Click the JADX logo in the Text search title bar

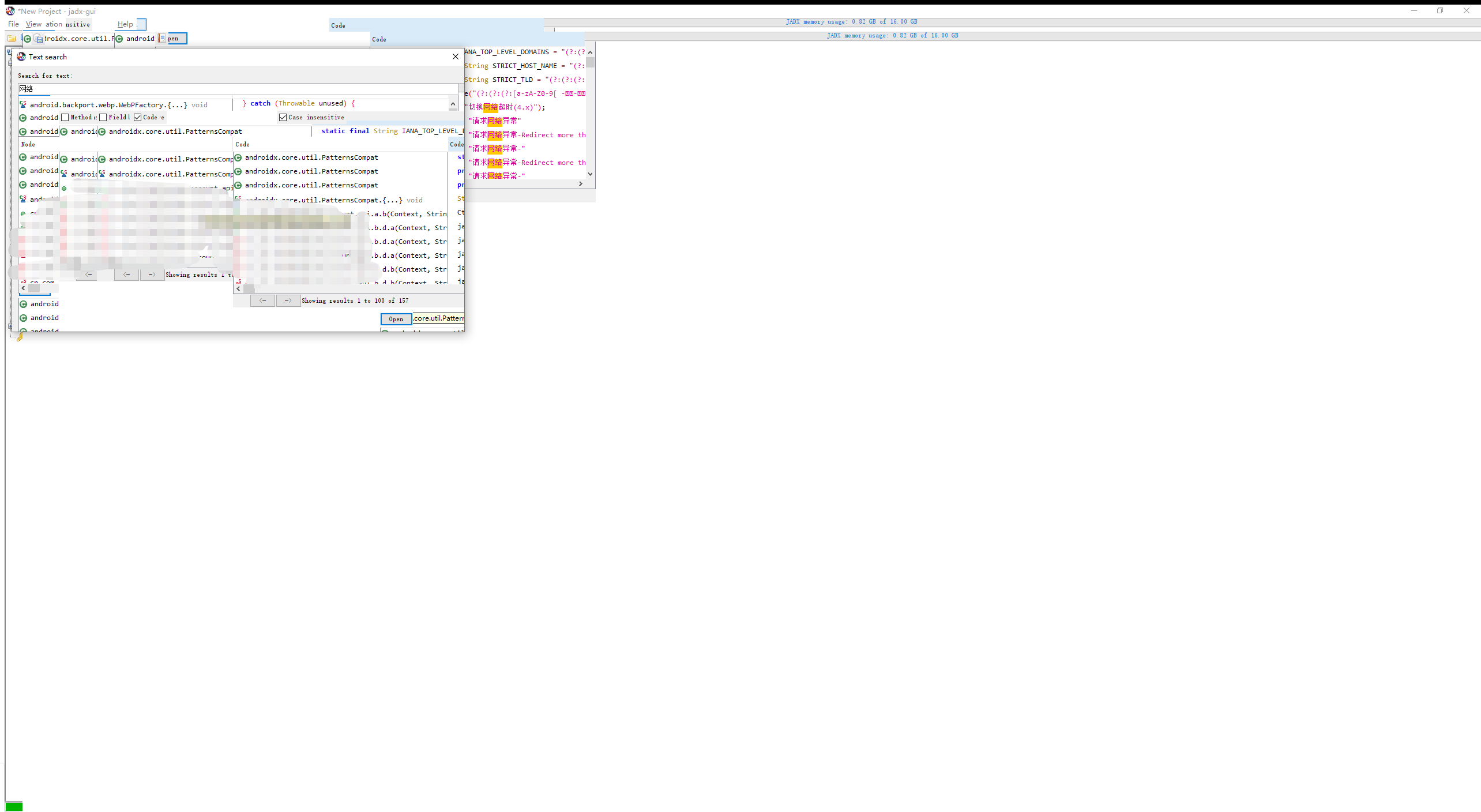pos(21,57)
